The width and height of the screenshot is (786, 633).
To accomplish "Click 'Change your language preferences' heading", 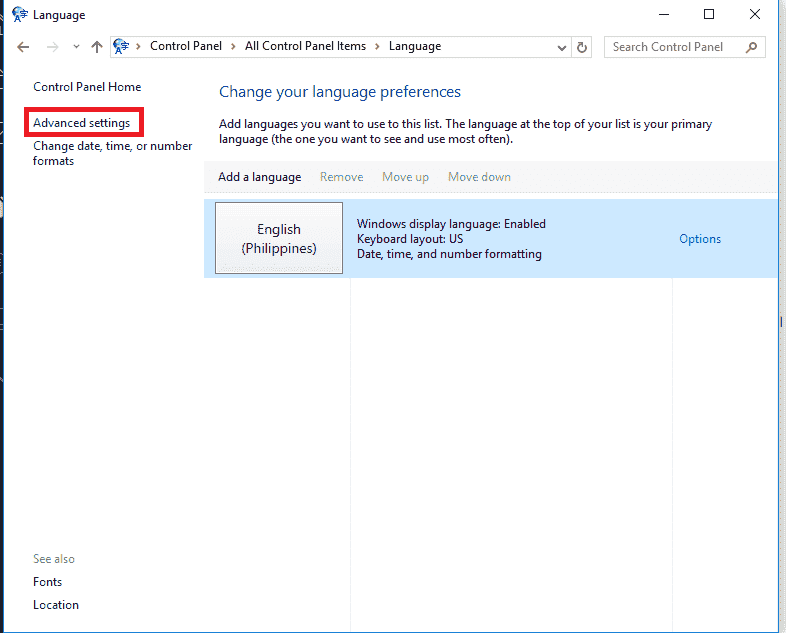I will (339, 92).
